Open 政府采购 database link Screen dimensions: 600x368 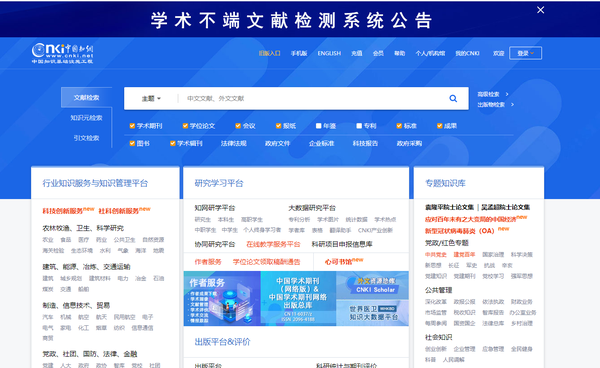pos(409,143)
